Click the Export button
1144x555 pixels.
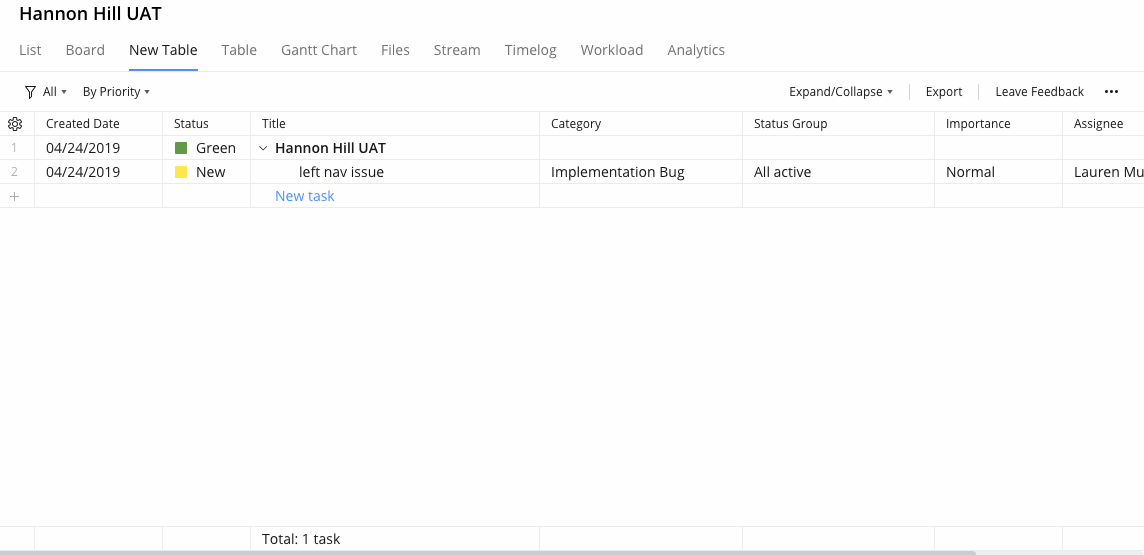(944, 92)
